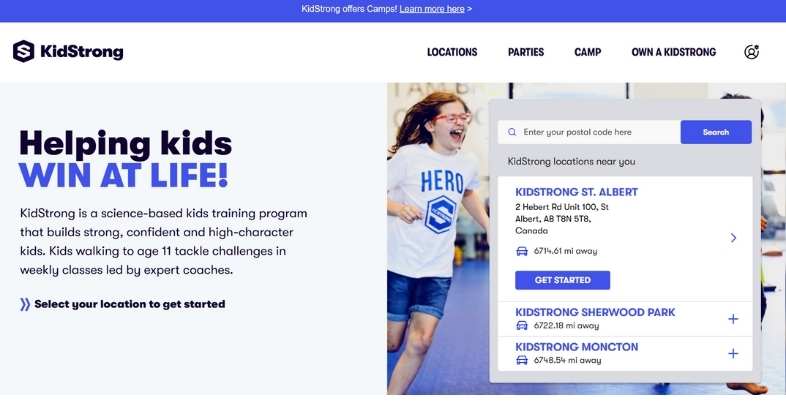786x402 pixels.
Task: Open the Camp navigation item
Action: [x=587, y=52]
